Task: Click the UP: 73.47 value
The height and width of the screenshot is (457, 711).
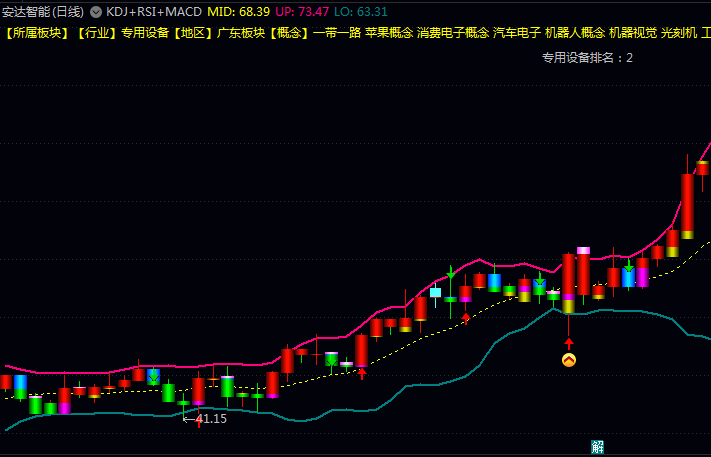Action: pyautogui.click(x=302, y=12)
